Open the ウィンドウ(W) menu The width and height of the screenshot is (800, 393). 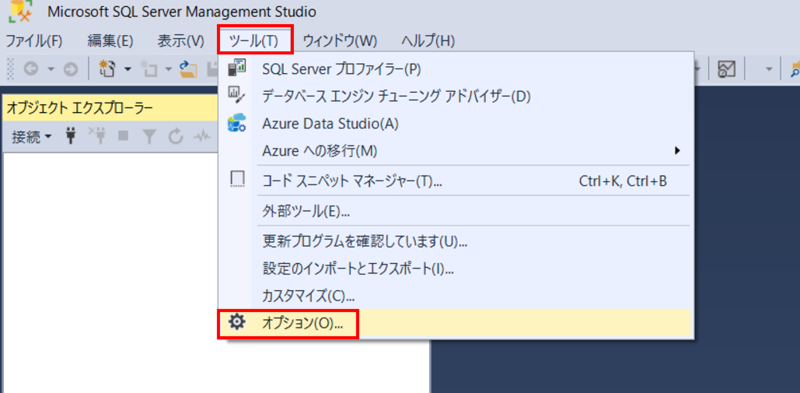pos(340,41)
